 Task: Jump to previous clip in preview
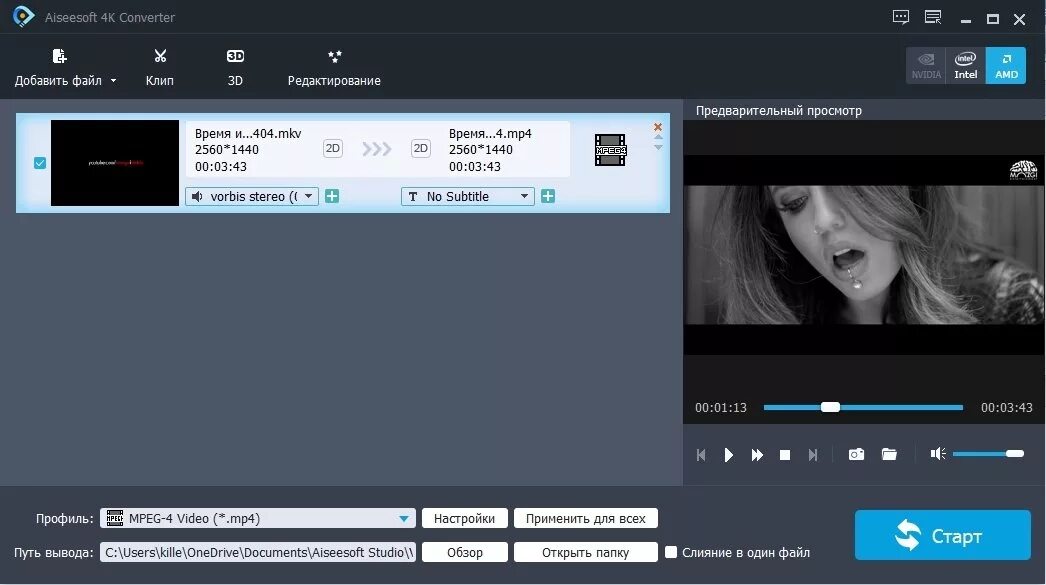coord(701,455)
